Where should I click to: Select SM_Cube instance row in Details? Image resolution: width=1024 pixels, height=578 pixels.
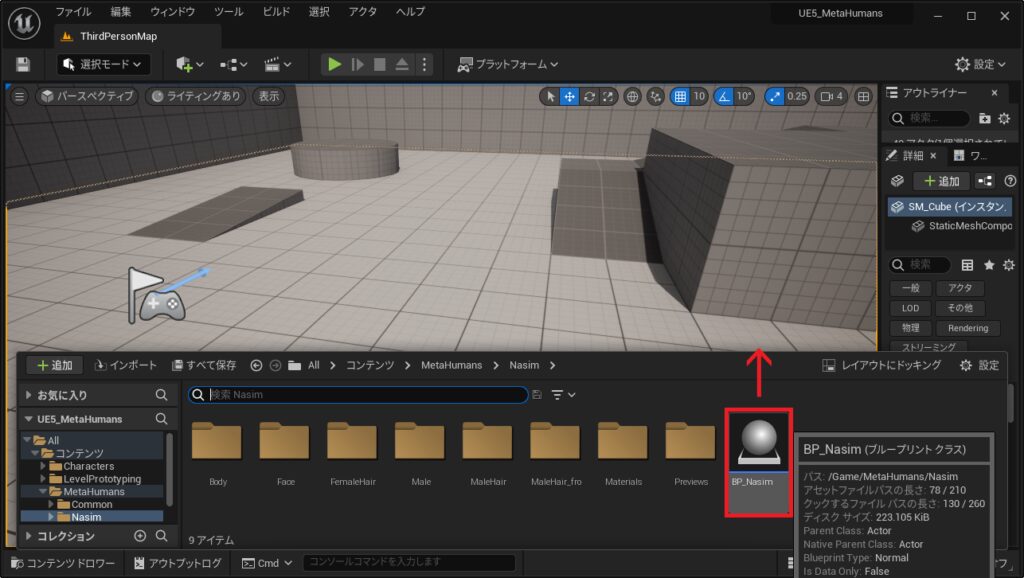(x=950, y=206)
